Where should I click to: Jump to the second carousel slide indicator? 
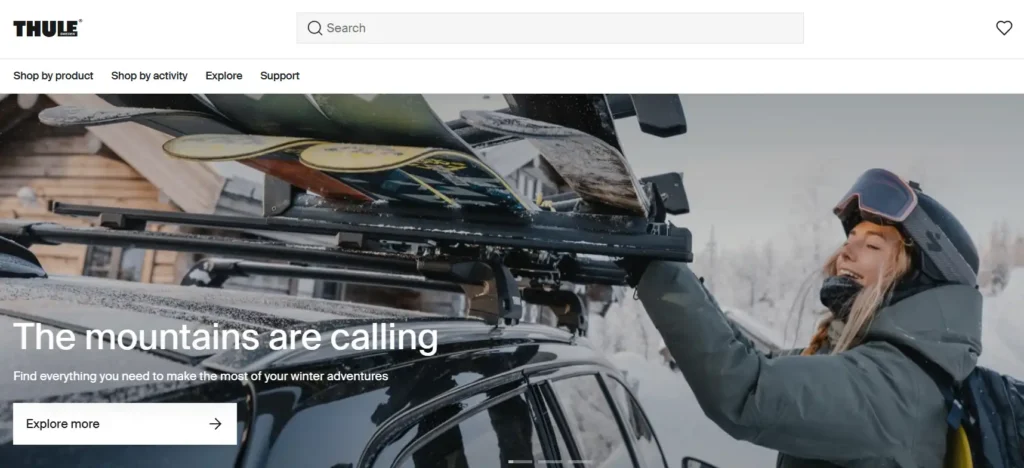tap(550, 462)
